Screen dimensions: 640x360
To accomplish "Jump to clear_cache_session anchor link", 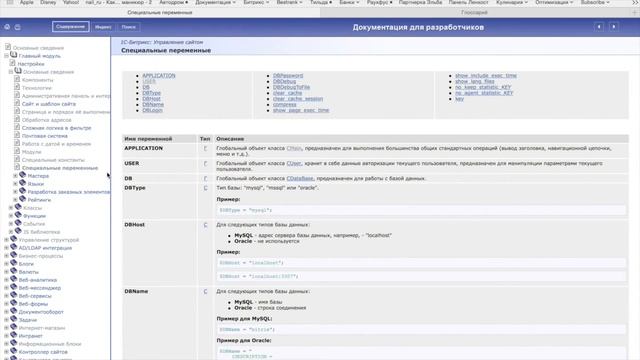I will (x=298, y=99).
